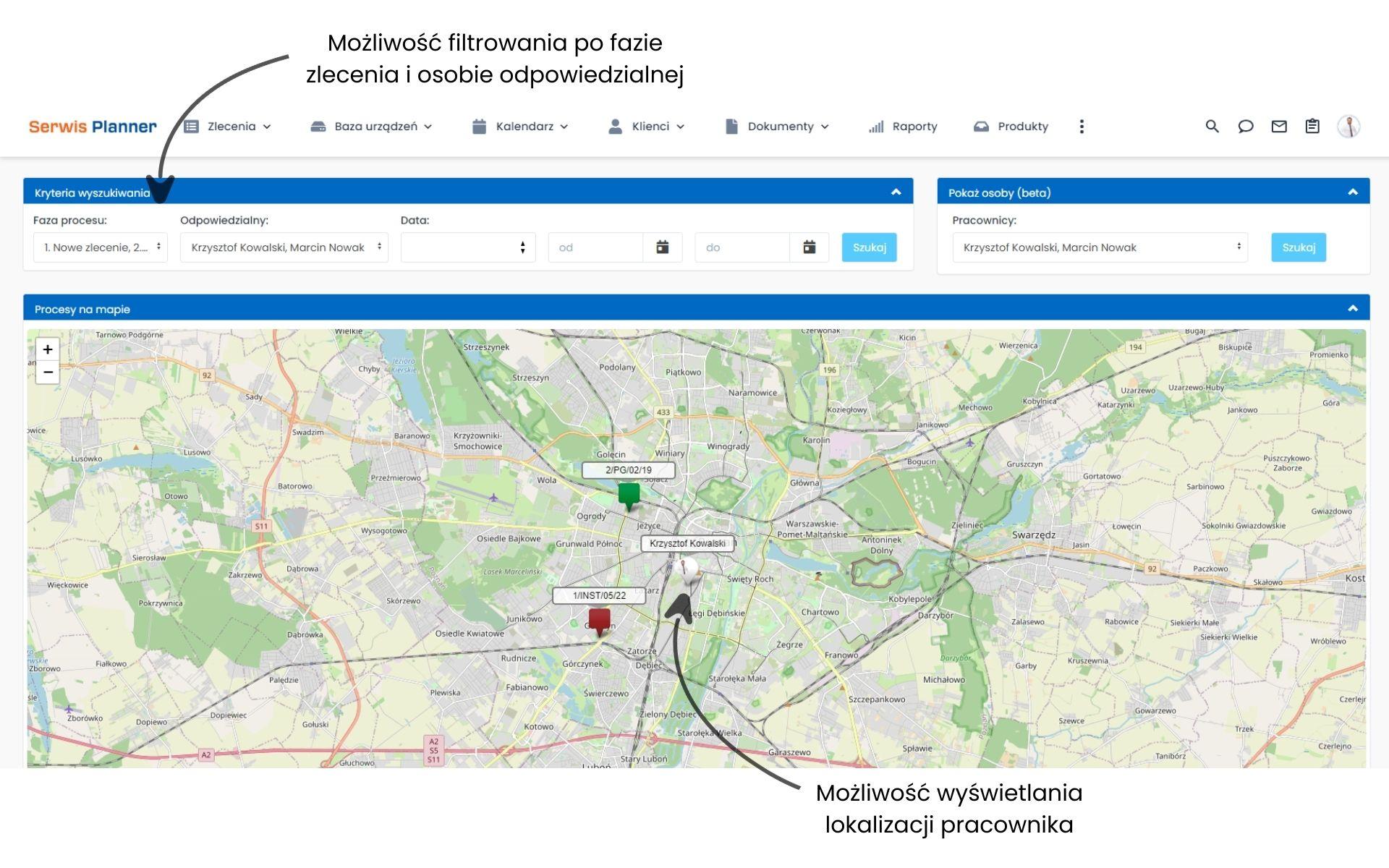Click the 1/INST/05/22 map label
This screenshot has width=1389, height=868.
tap(599, 595)
